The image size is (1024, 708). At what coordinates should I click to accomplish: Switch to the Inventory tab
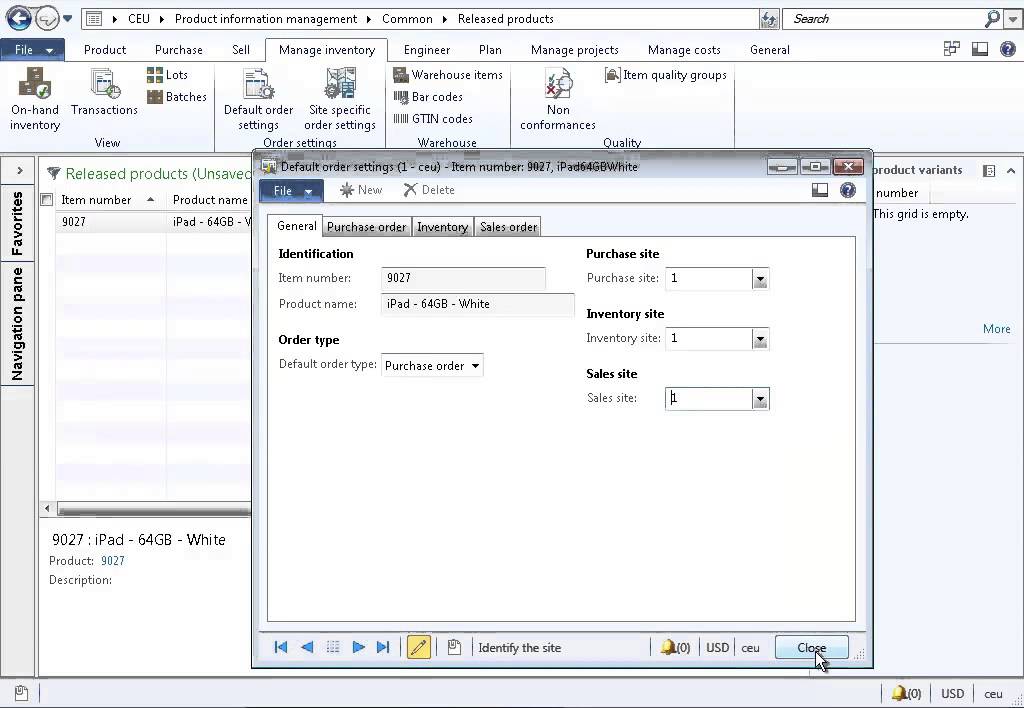pos(442,227)
